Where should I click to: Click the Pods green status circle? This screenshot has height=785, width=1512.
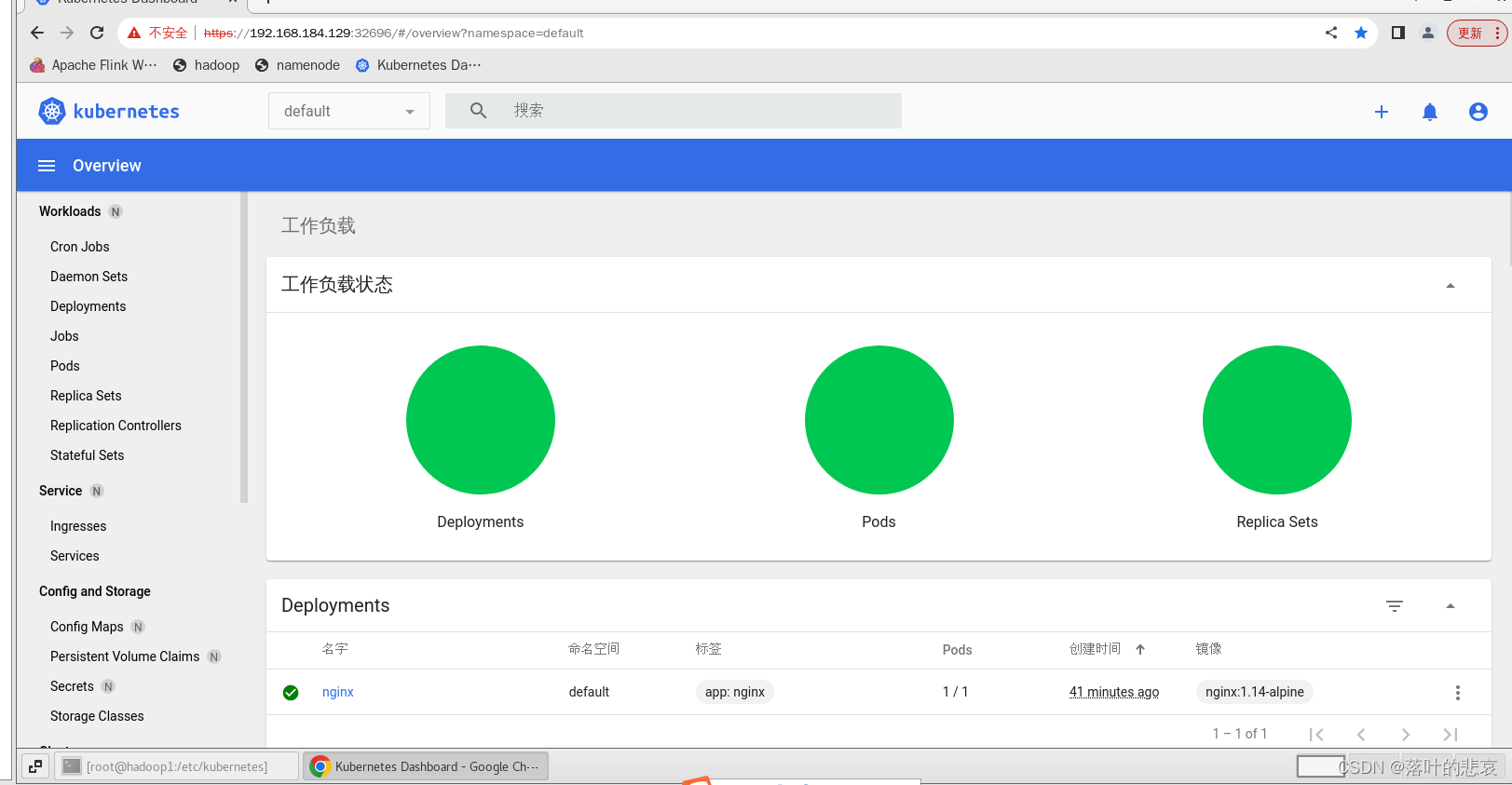click(879, 420)
